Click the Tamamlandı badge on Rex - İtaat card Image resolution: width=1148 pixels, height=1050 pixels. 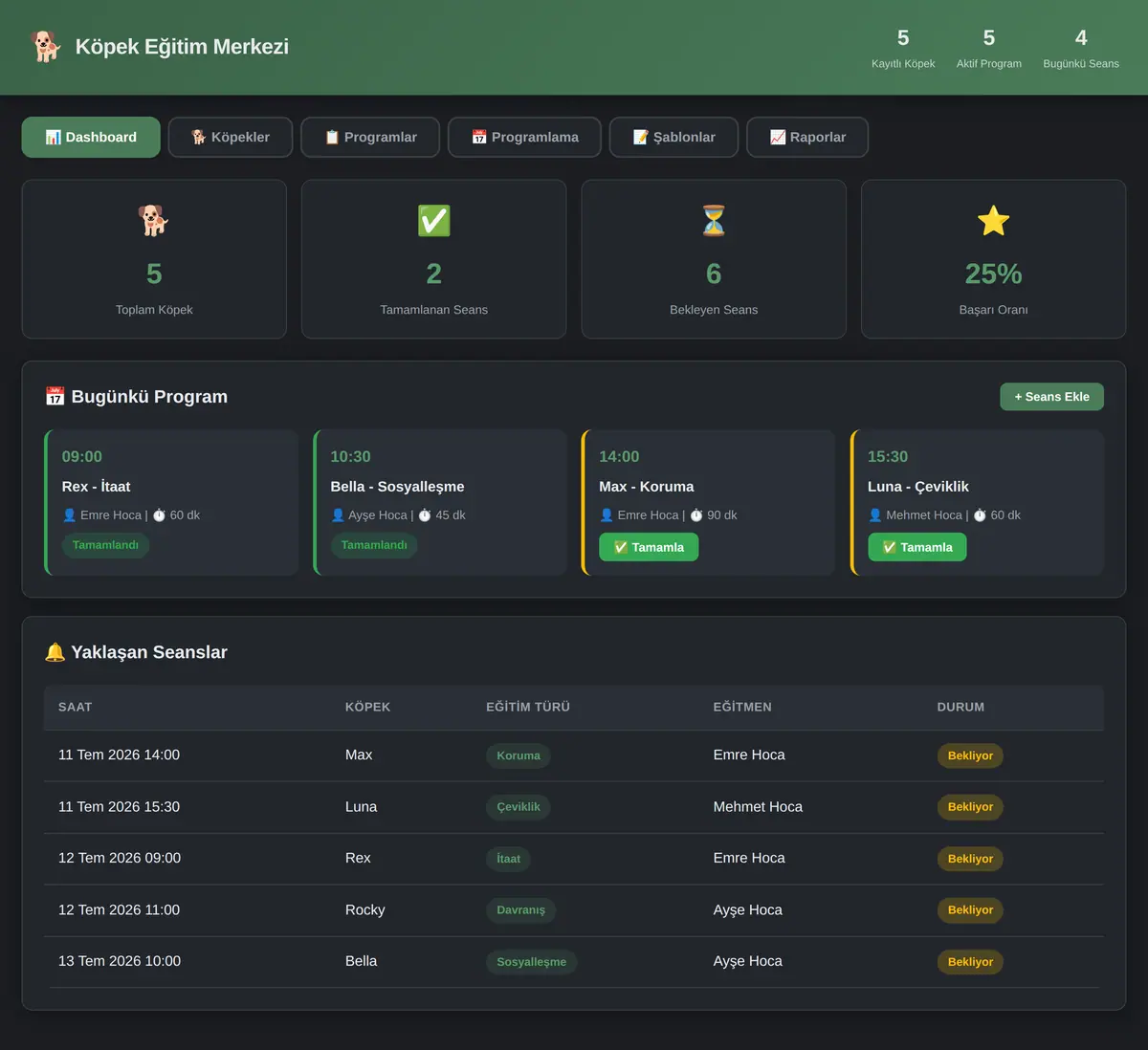click(x=105, y=545)
